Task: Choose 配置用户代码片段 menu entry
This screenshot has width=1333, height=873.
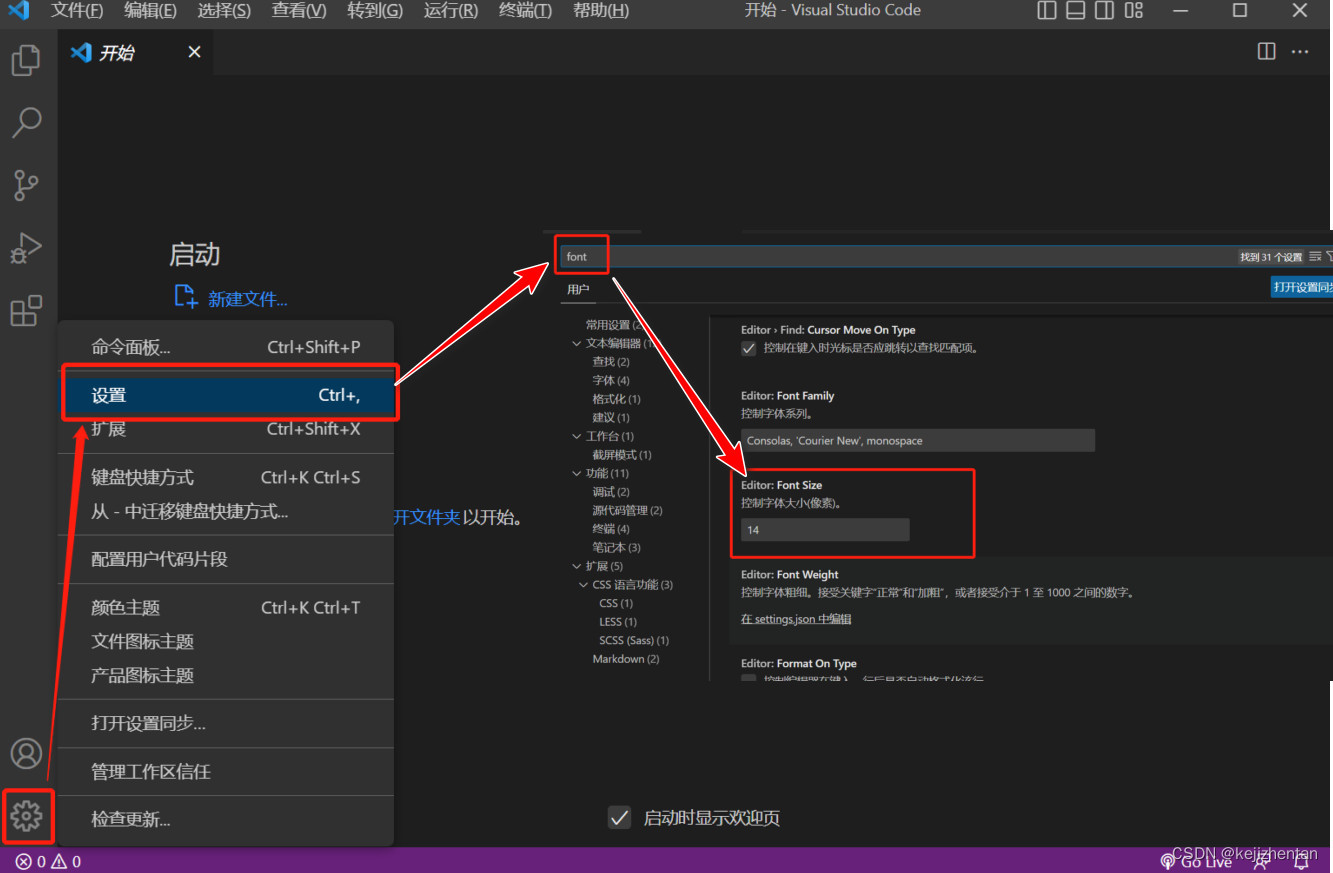Action: point(226,559)
